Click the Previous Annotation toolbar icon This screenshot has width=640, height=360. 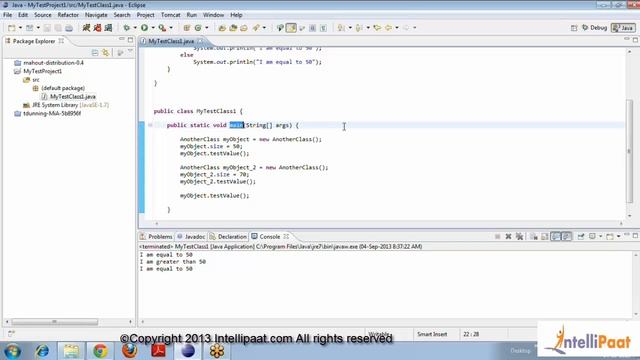359,28
